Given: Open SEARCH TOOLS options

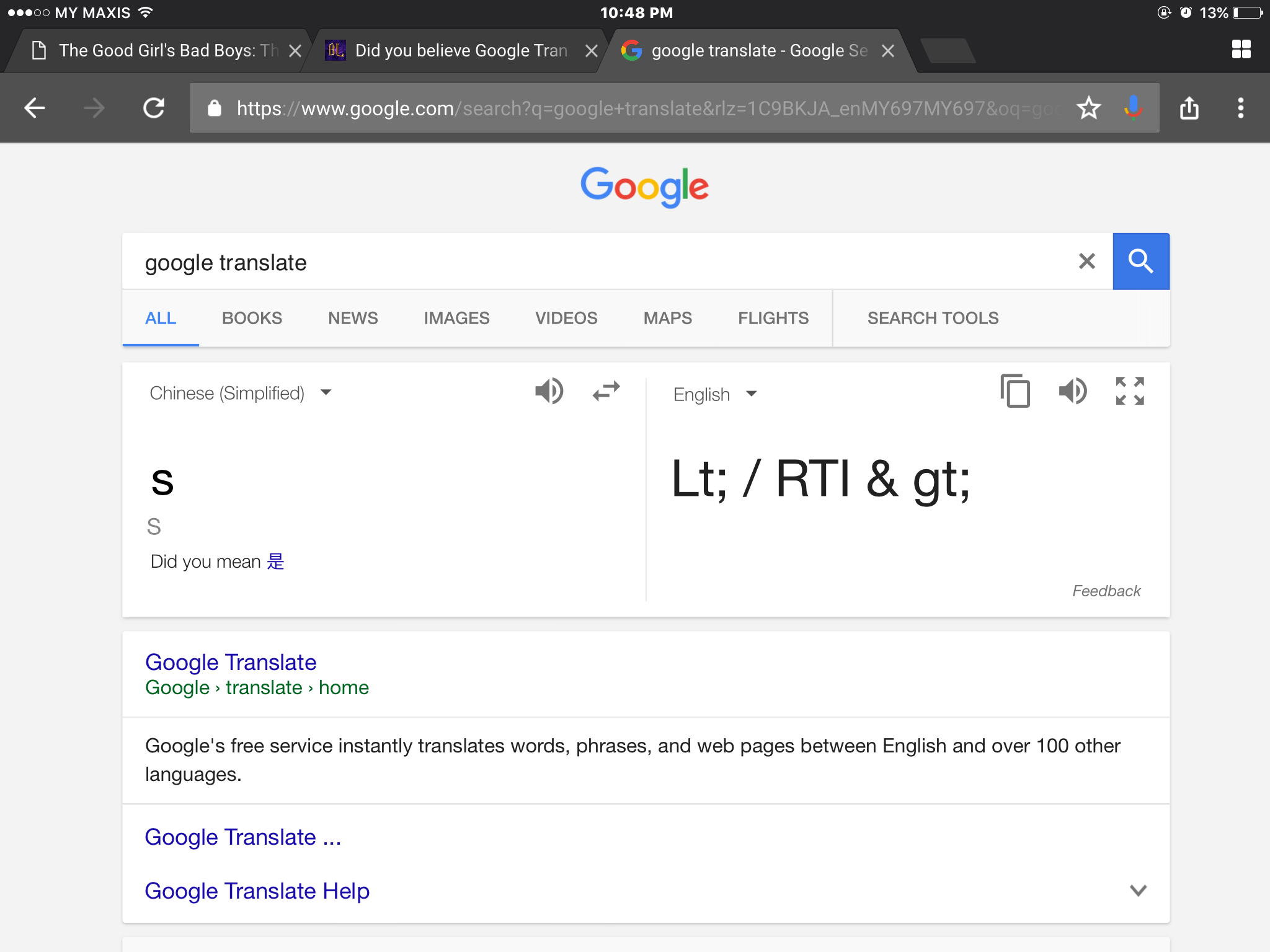Looking at the screenshot, I should [933, 318].
